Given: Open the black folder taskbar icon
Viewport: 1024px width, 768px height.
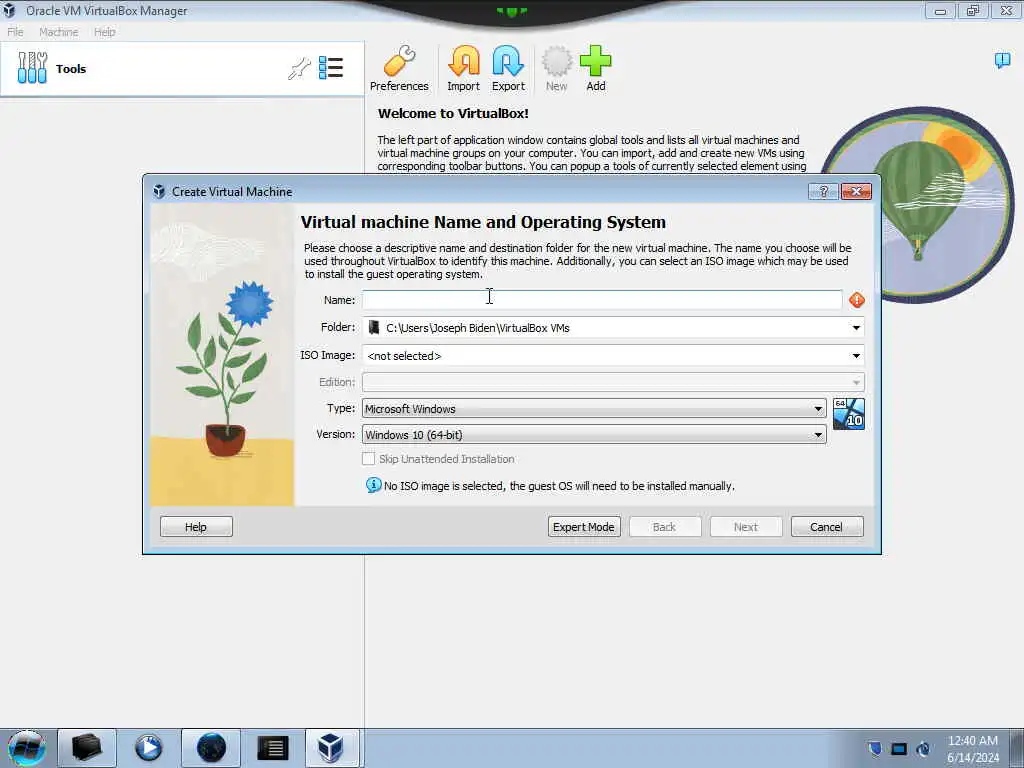Looking at the screenshot, I should click(87, 748).
